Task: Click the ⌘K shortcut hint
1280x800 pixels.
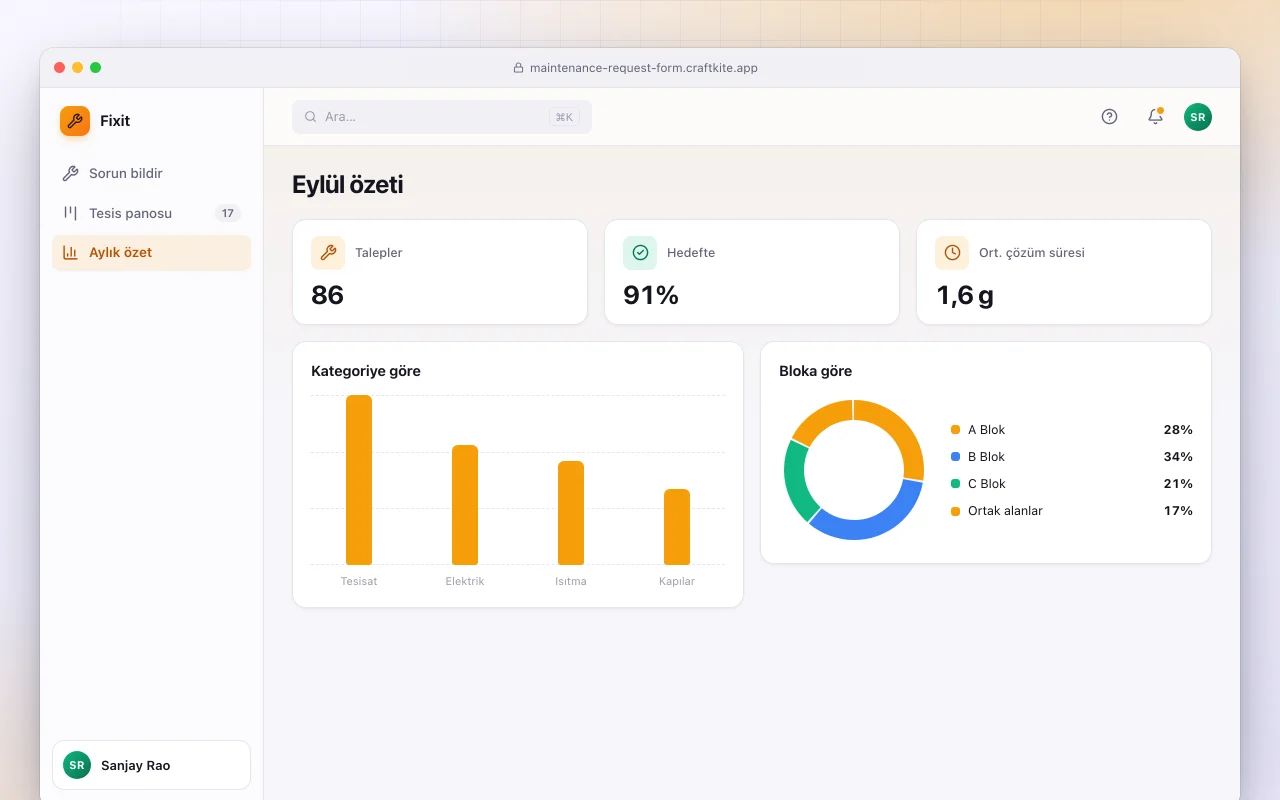Action: (564, 117)
